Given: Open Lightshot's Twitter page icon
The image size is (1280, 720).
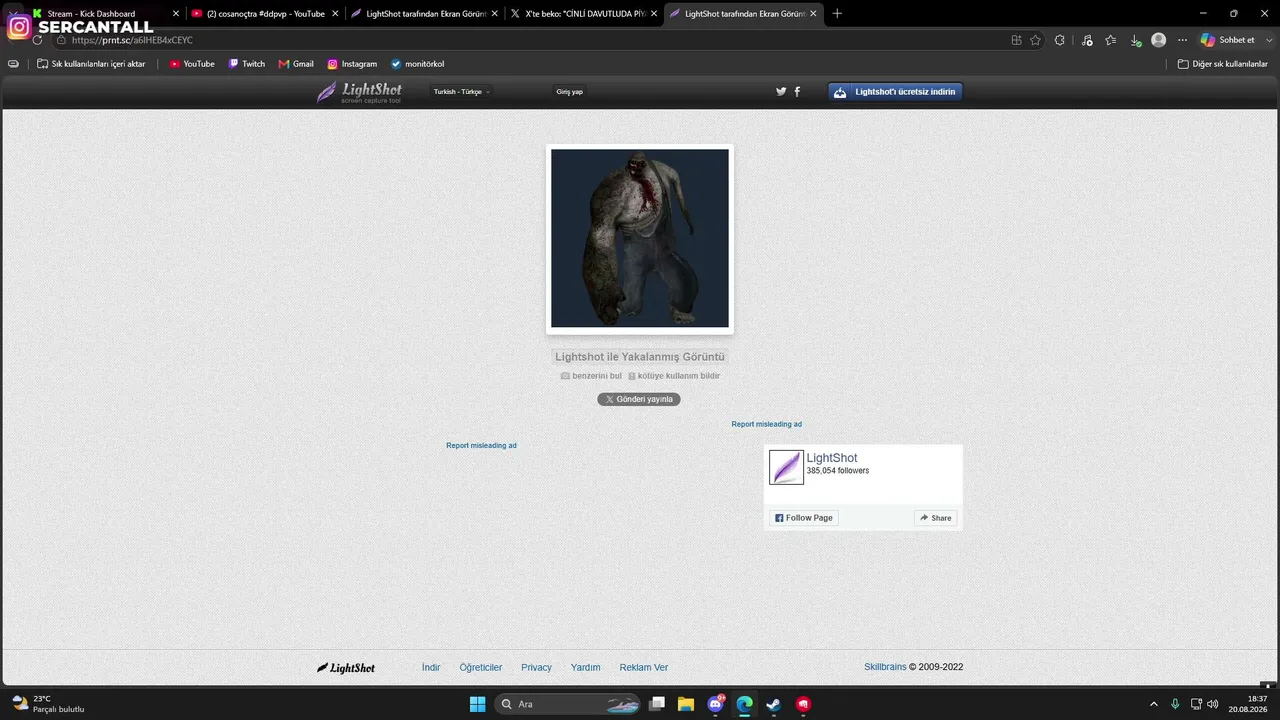Looking at the screenshot, I should click(x=781, y=91).
